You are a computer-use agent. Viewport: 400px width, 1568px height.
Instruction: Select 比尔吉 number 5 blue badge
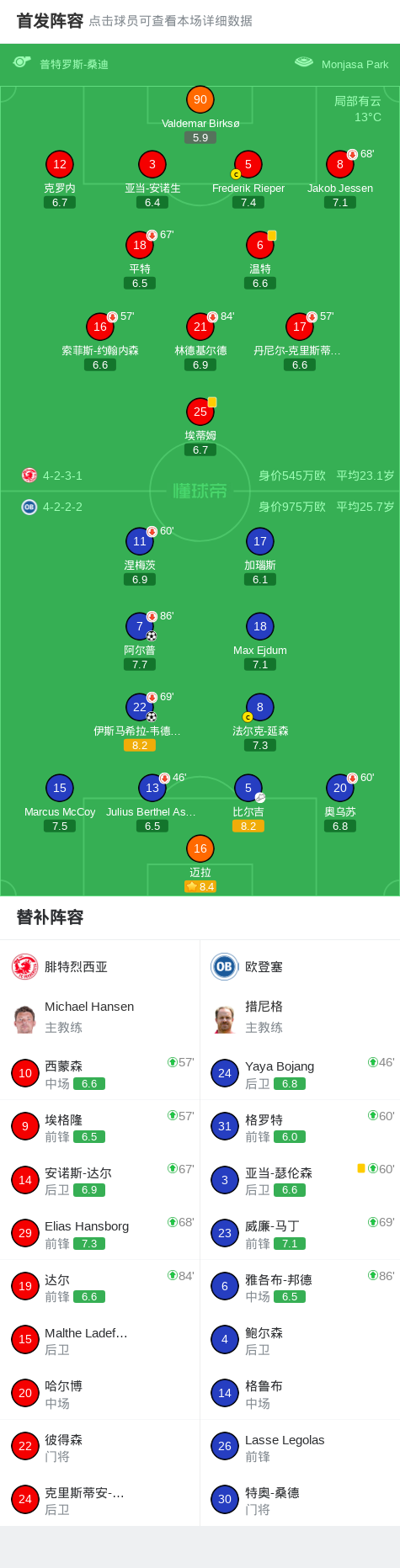click(248, 788)
